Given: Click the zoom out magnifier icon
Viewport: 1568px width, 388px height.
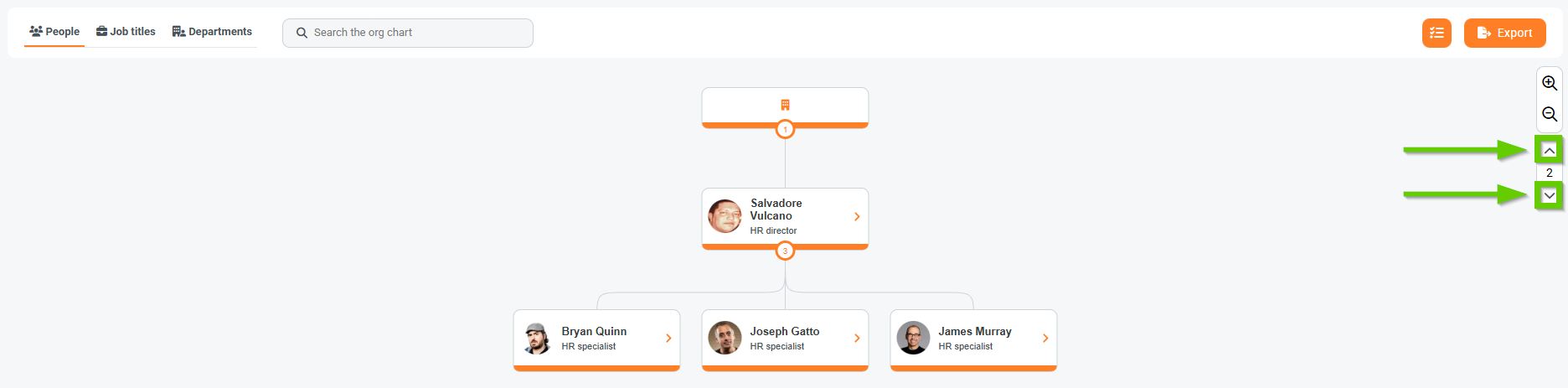Looking at the screenshot, I should (1549, 115).
